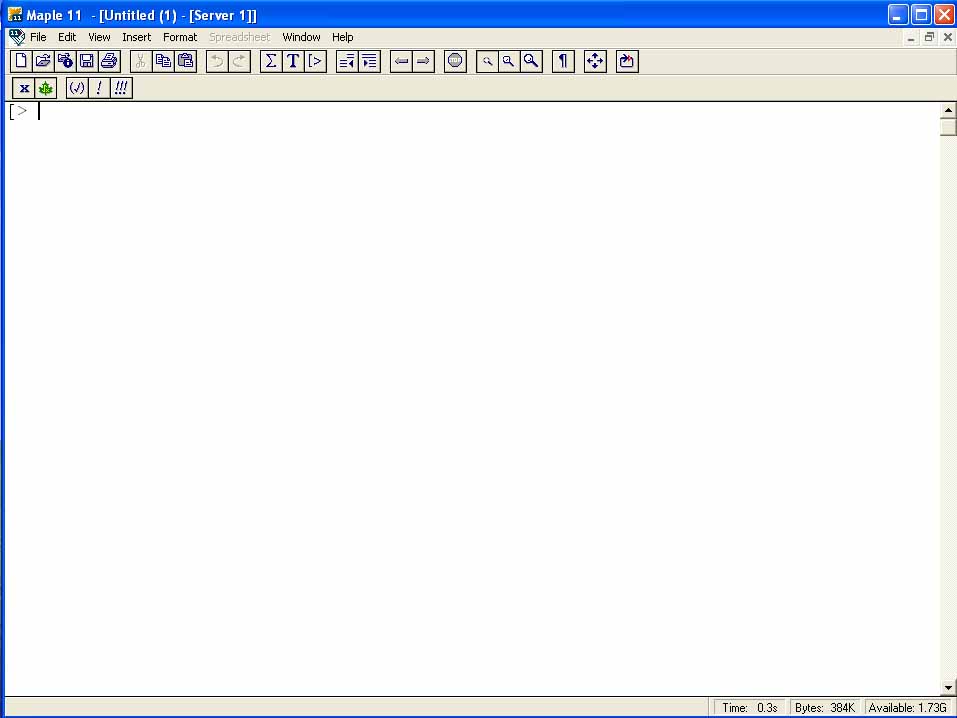This screenshot has height=718, width=957.
Task: Open the Help menu
Action: coord(342,37)
